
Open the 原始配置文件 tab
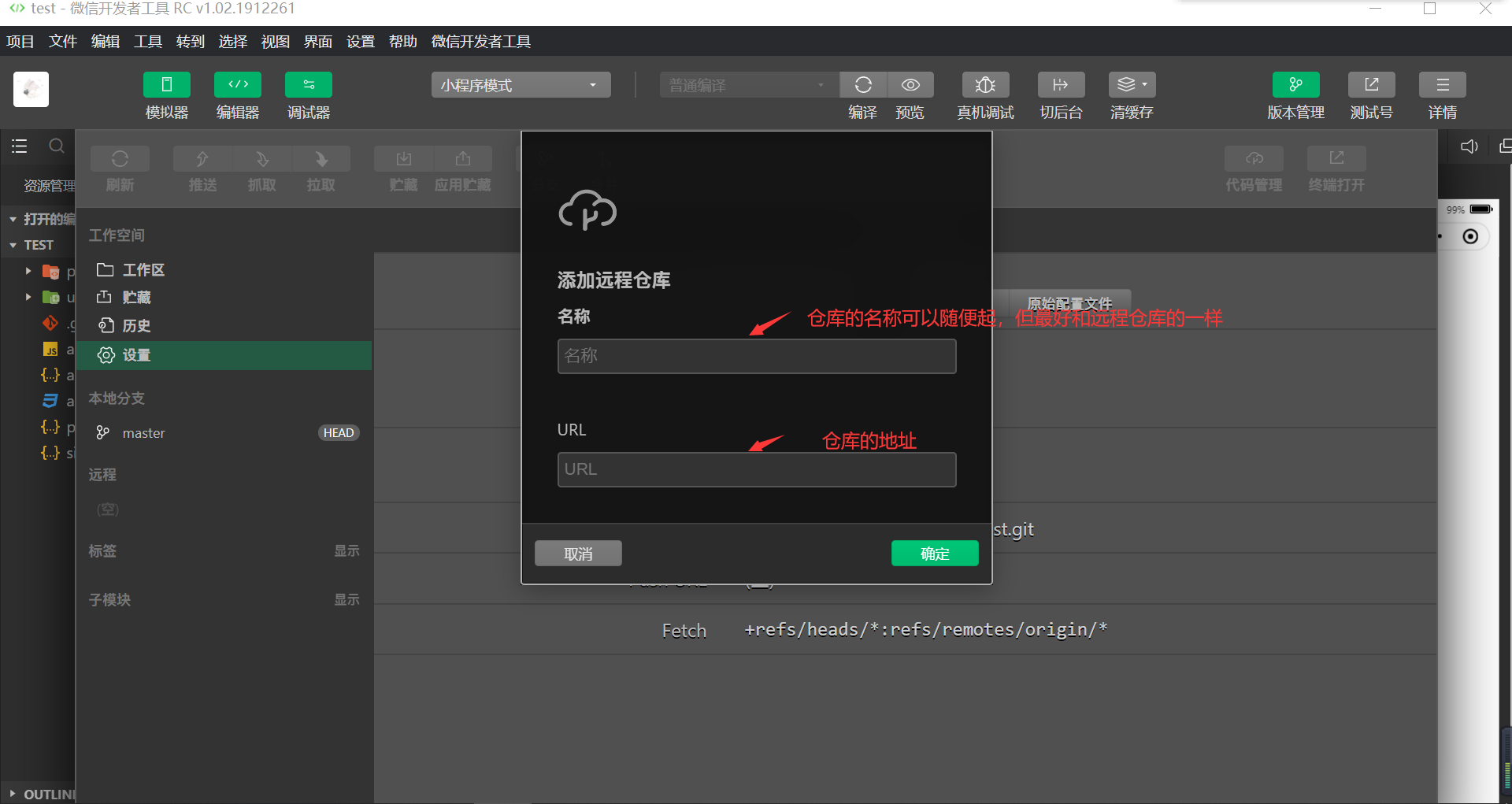(1069, 302)
